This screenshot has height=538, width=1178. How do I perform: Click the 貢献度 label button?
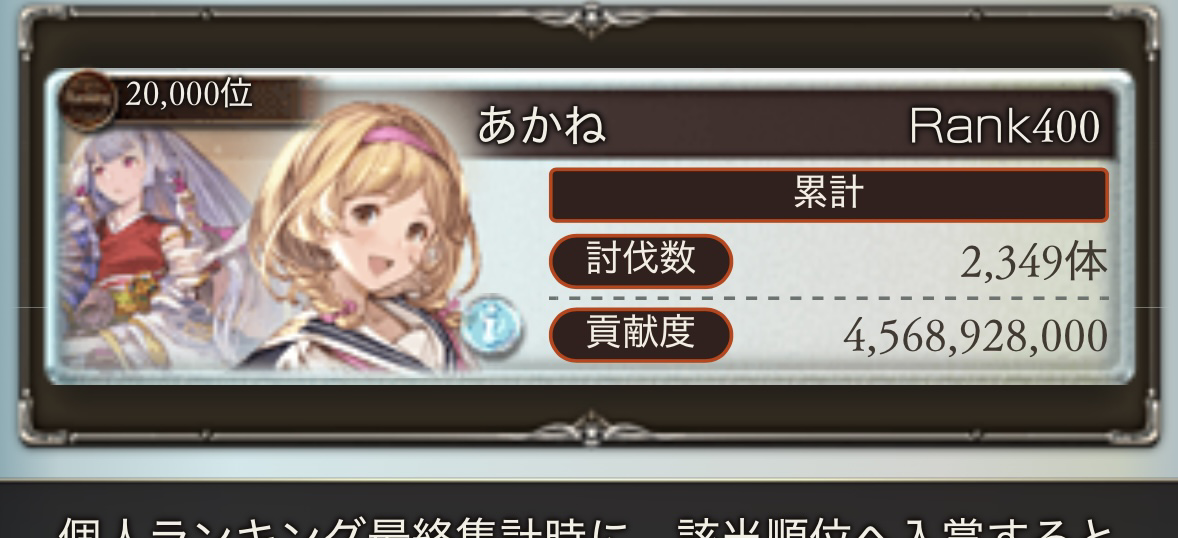[641, 334]
